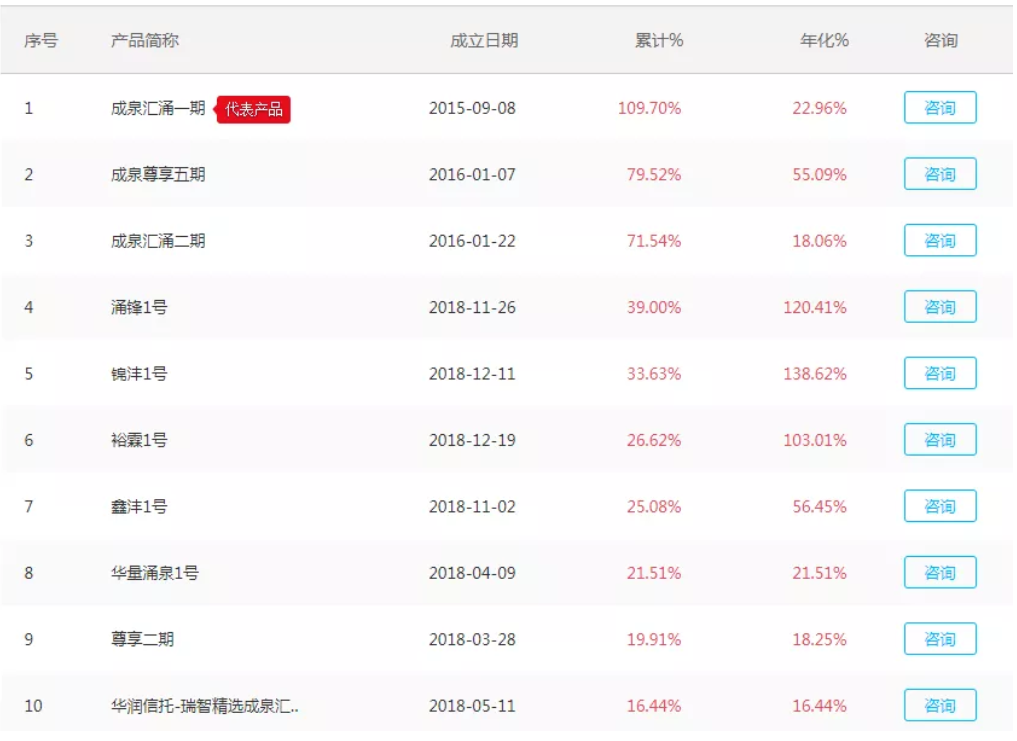Select date cell 2018-12-11
Image resolution: width=1017 pixels, height=741 pixels.
(x=472, y=374)
